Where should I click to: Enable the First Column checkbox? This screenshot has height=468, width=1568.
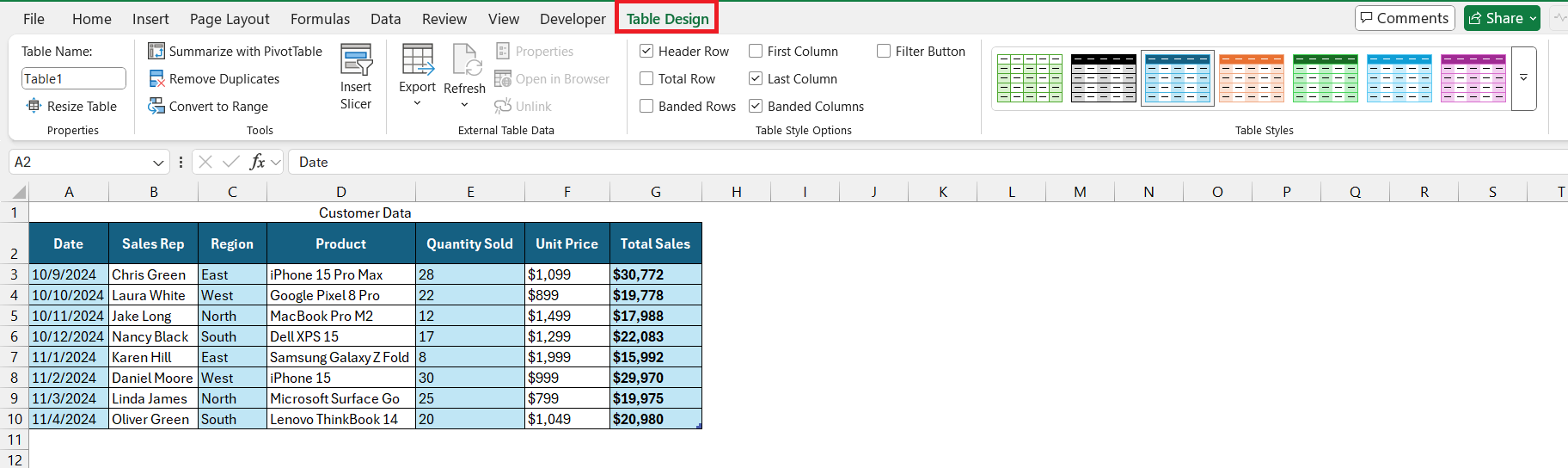coord(756,52)
